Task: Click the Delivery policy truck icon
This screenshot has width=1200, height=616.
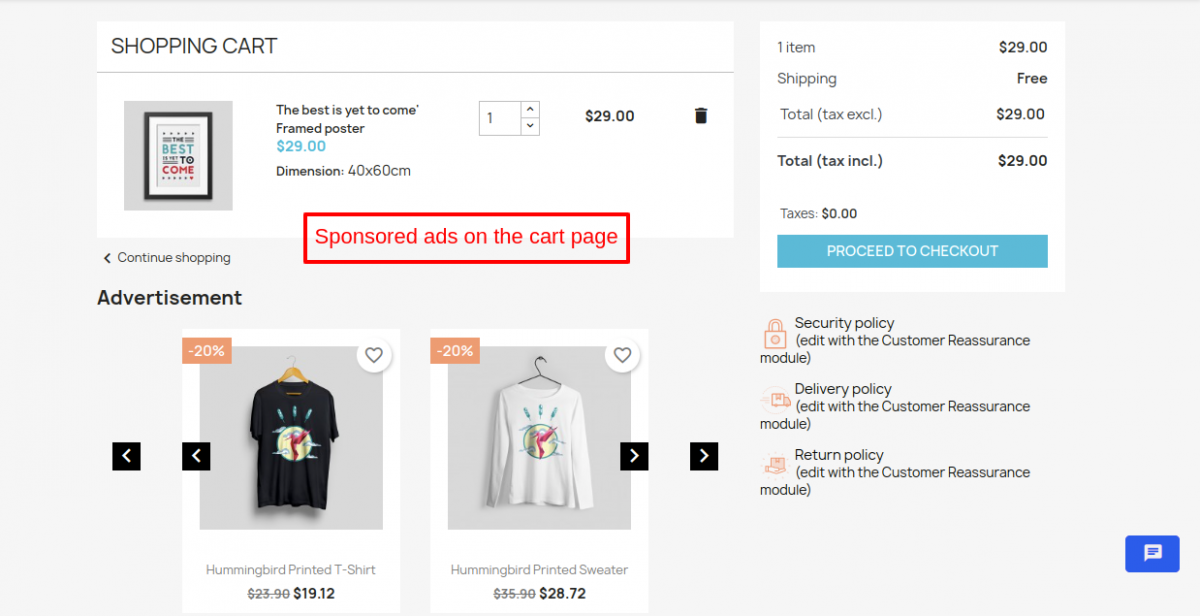Action: coord(775,400)
